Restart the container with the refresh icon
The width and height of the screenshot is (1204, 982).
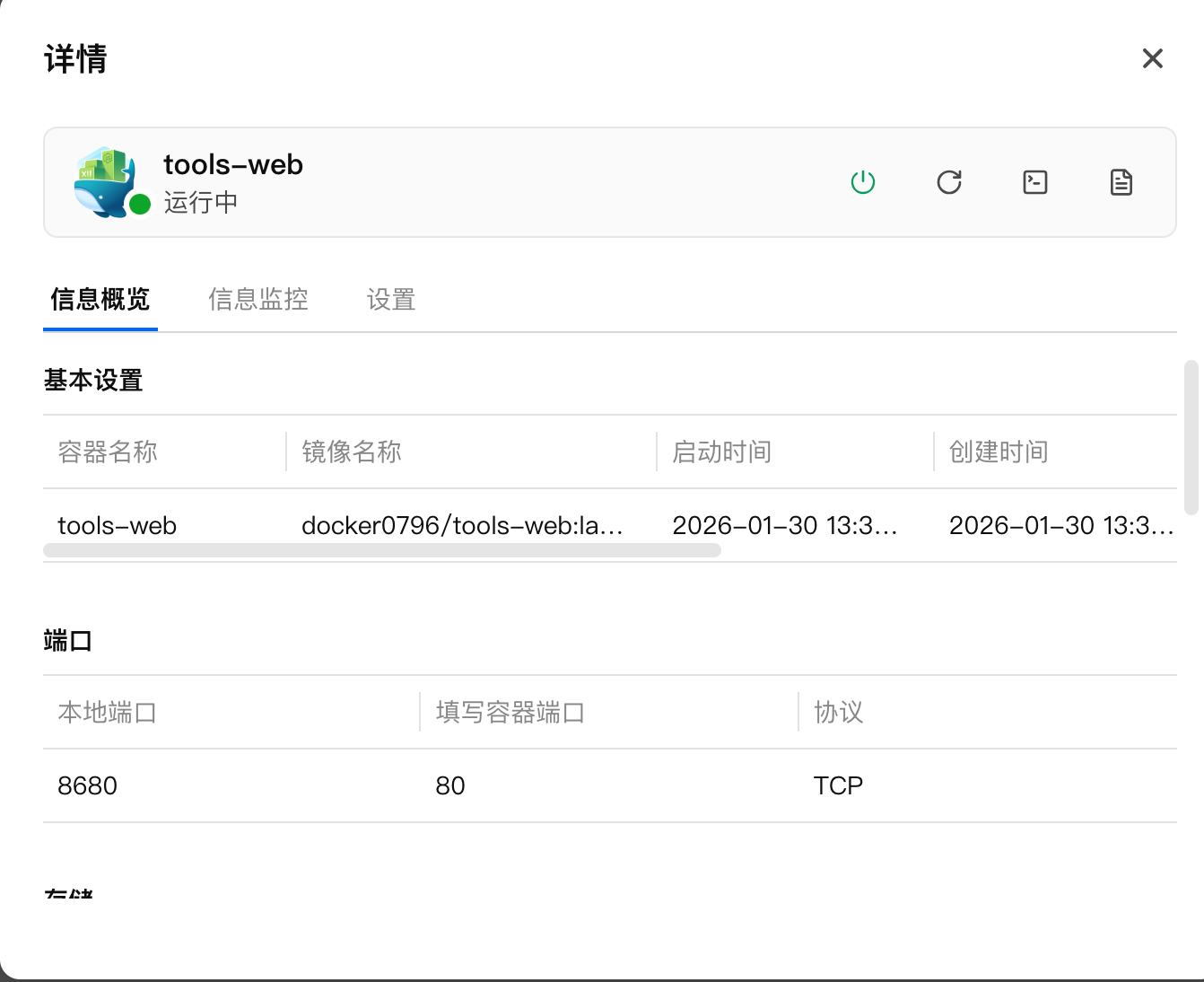point(948,182)
